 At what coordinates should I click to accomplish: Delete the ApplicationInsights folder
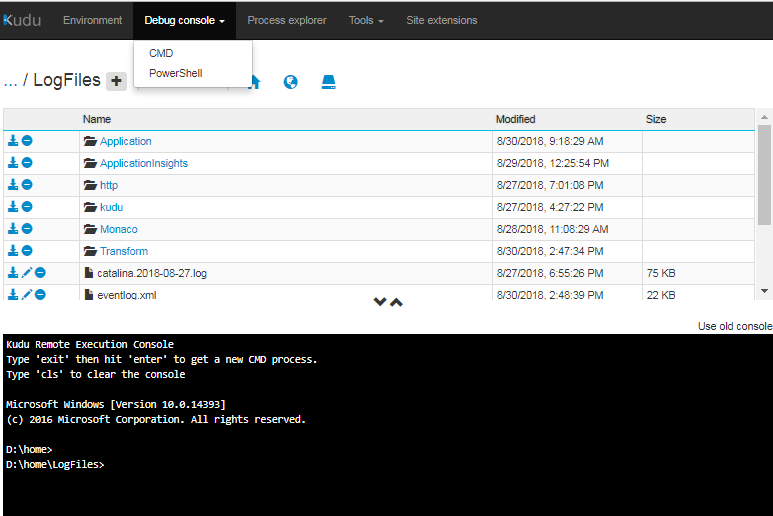(x=27, y=163)
